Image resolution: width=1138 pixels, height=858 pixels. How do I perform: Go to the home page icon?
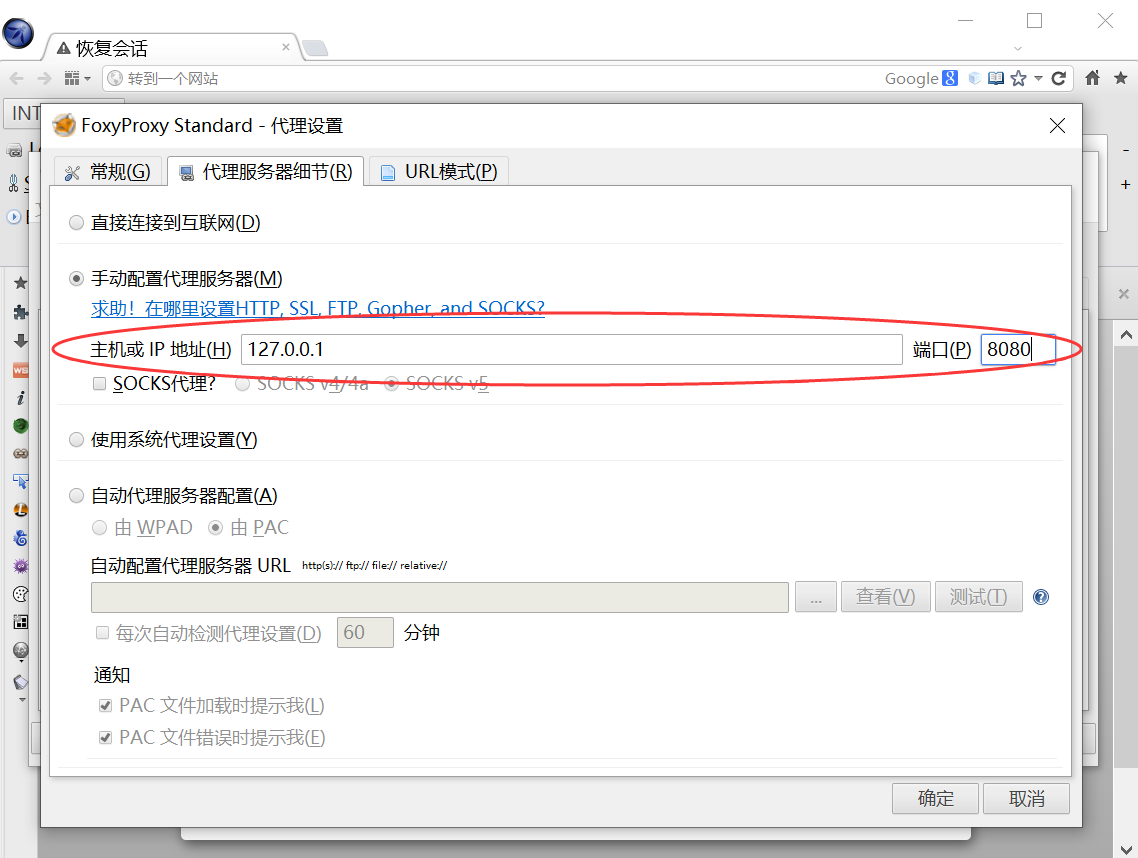pyautogui.click(x=1092, y=78)
